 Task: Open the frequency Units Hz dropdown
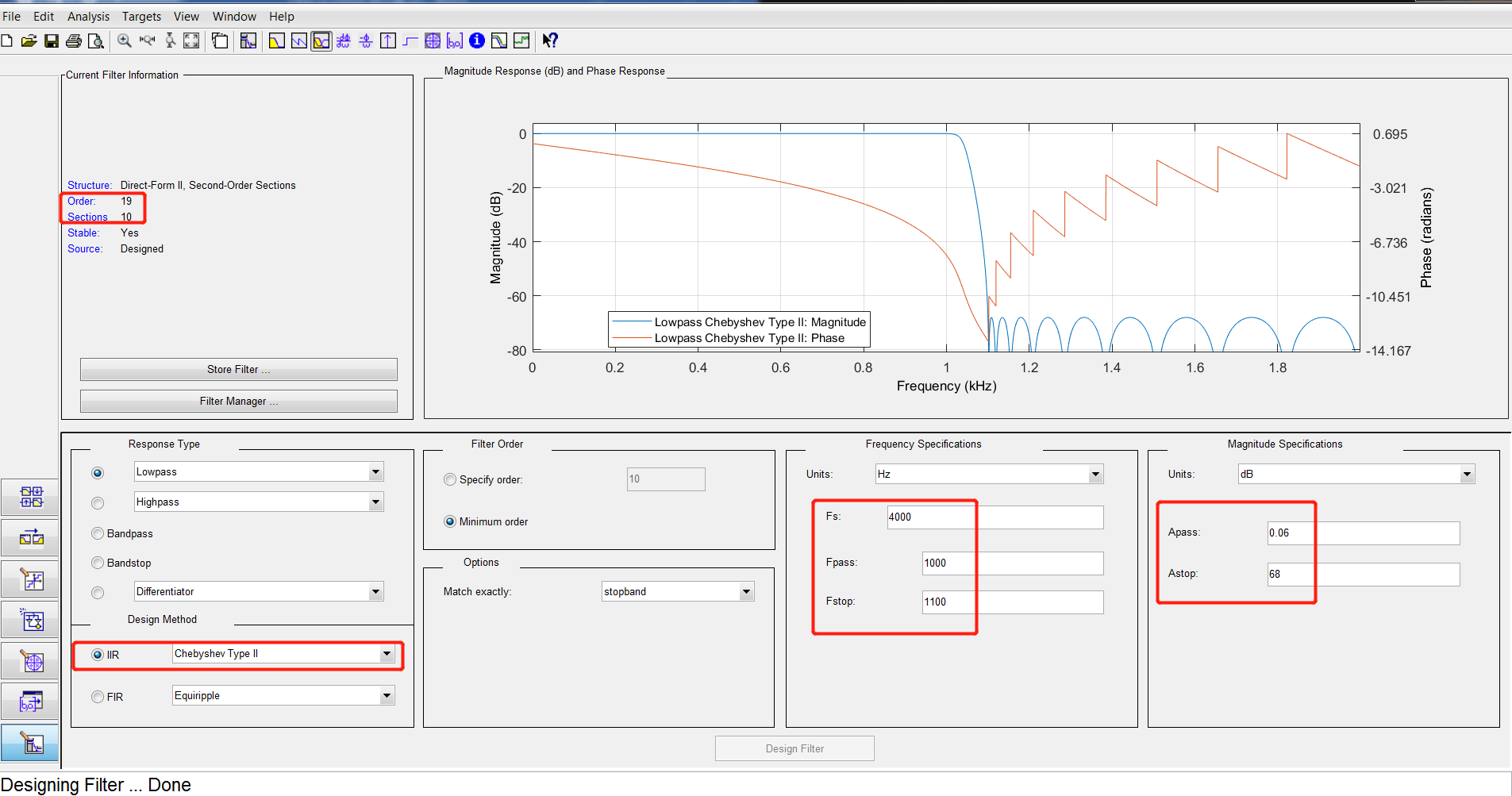coord(1095,475)
